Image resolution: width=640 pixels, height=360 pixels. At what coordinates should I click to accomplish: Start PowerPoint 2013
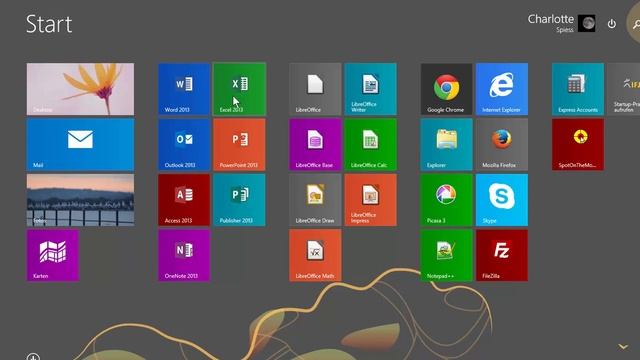pos(240,144)
